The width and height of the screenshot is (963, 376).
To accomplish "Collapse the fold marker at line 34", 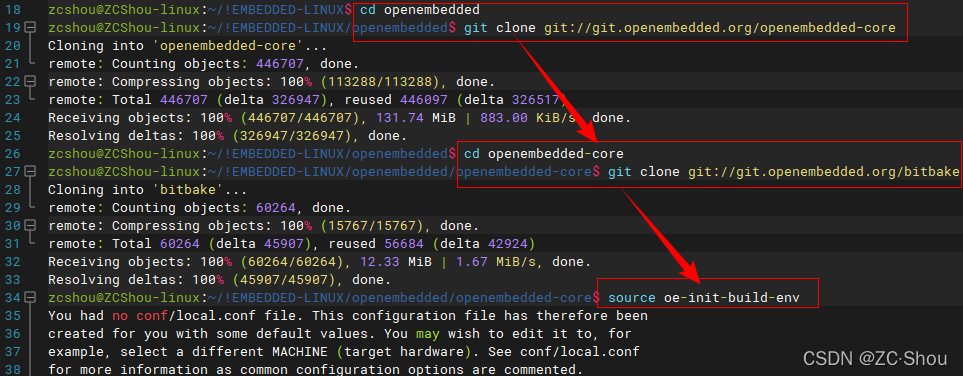I will tap(31, 298).
